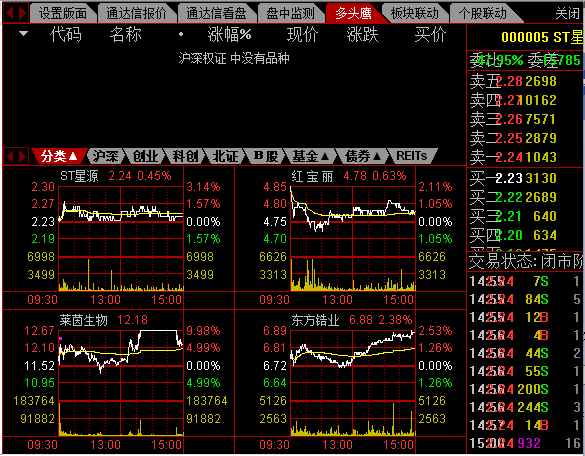
Task: Click the 买一 2.23 order row
Action: tap(524, 178)
